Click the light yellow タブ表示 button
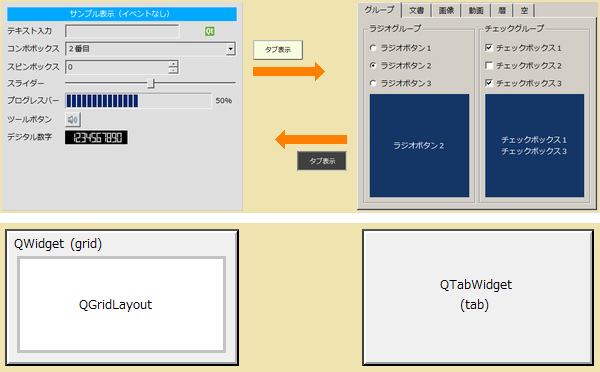This screenshot has height=372, width=600. (278, 50)
